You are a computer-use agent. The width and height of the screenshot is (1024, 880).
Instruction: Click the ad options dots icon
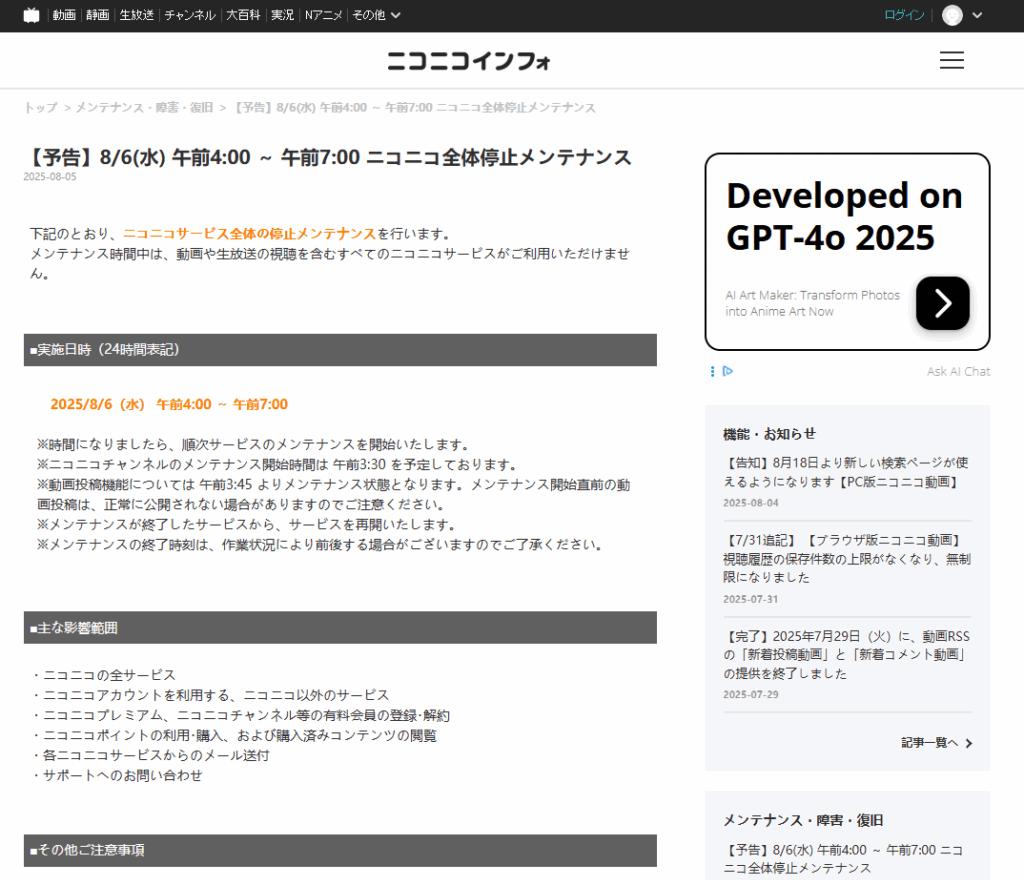click(712, 371)
